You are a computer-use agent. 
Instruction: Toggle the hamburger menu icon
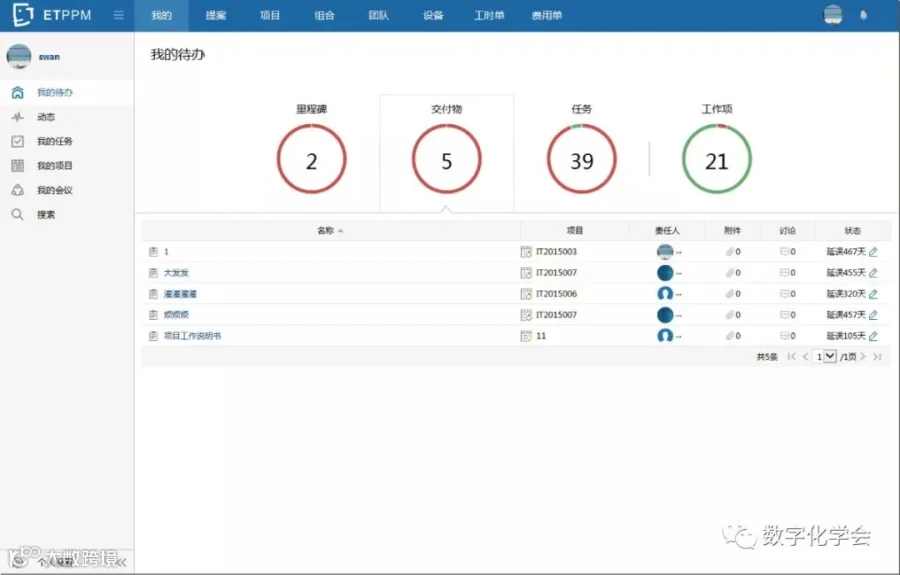[119, 15]
